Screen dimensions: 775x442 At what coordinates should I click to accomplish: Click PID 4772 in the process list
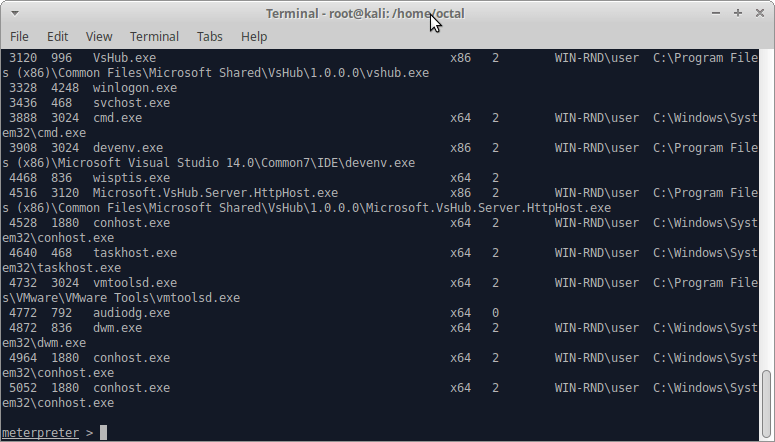[x=23, y=313]
